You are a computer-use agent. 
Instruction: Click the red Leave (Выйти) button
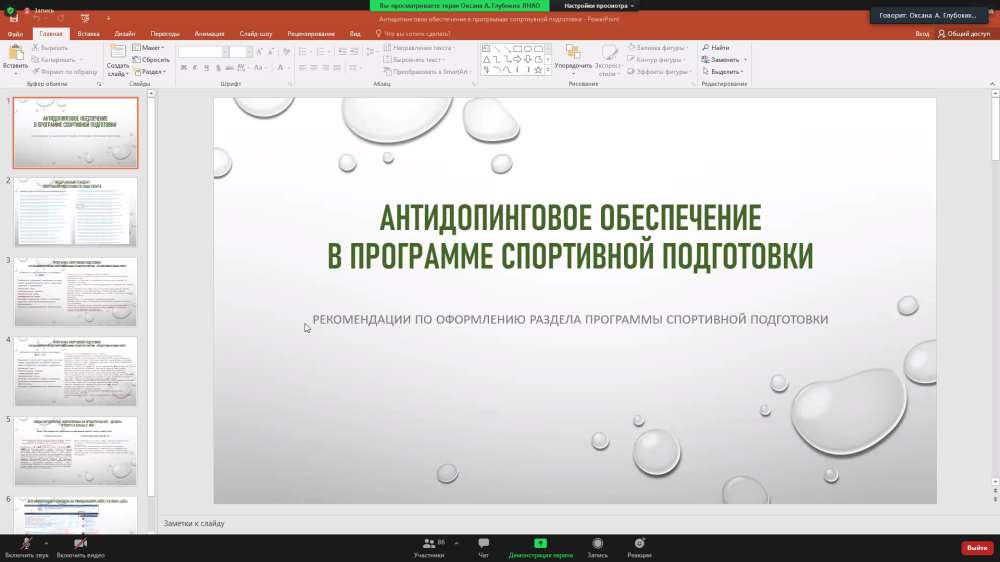tap(976, 548)
